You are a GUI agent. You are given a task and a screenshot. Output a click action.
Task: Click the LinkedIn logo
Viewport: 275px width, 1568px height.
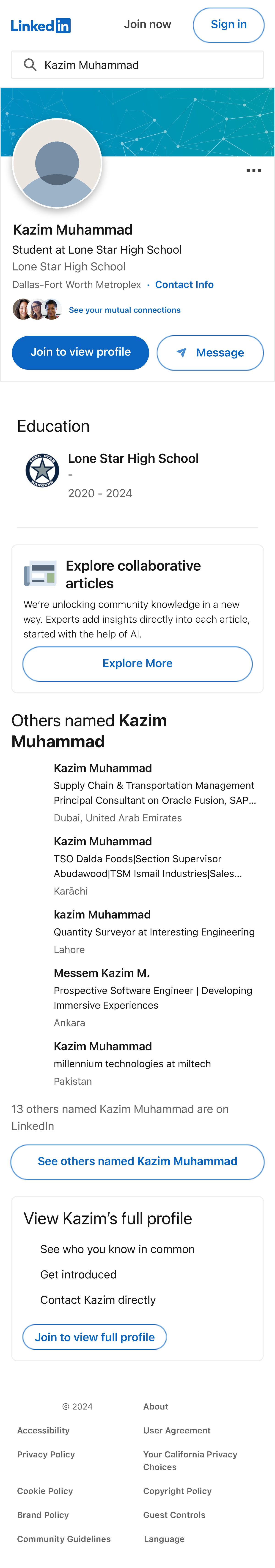[x=41, y=26]
